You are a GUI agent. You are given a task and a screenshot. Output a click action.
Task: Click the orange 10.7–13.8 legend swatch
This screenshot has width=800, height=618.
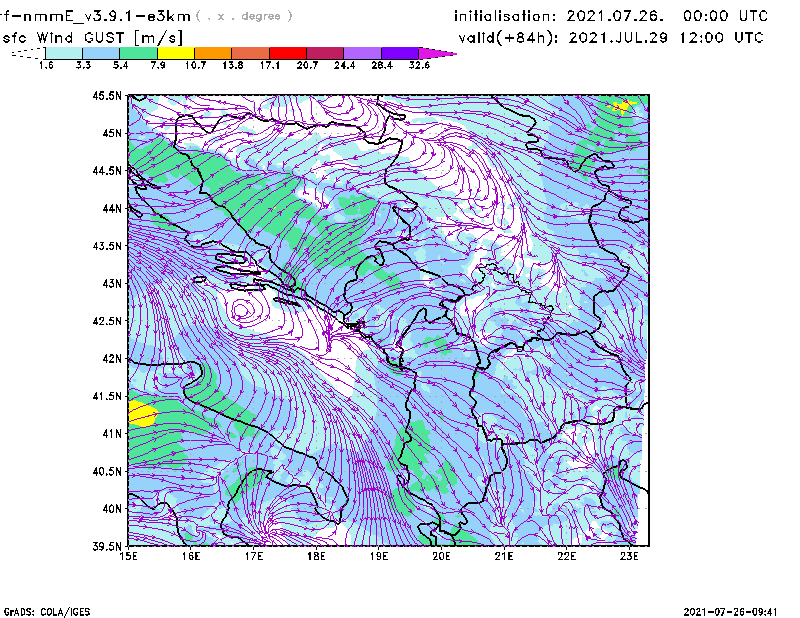pyautogui.click(x=213, y=53)
